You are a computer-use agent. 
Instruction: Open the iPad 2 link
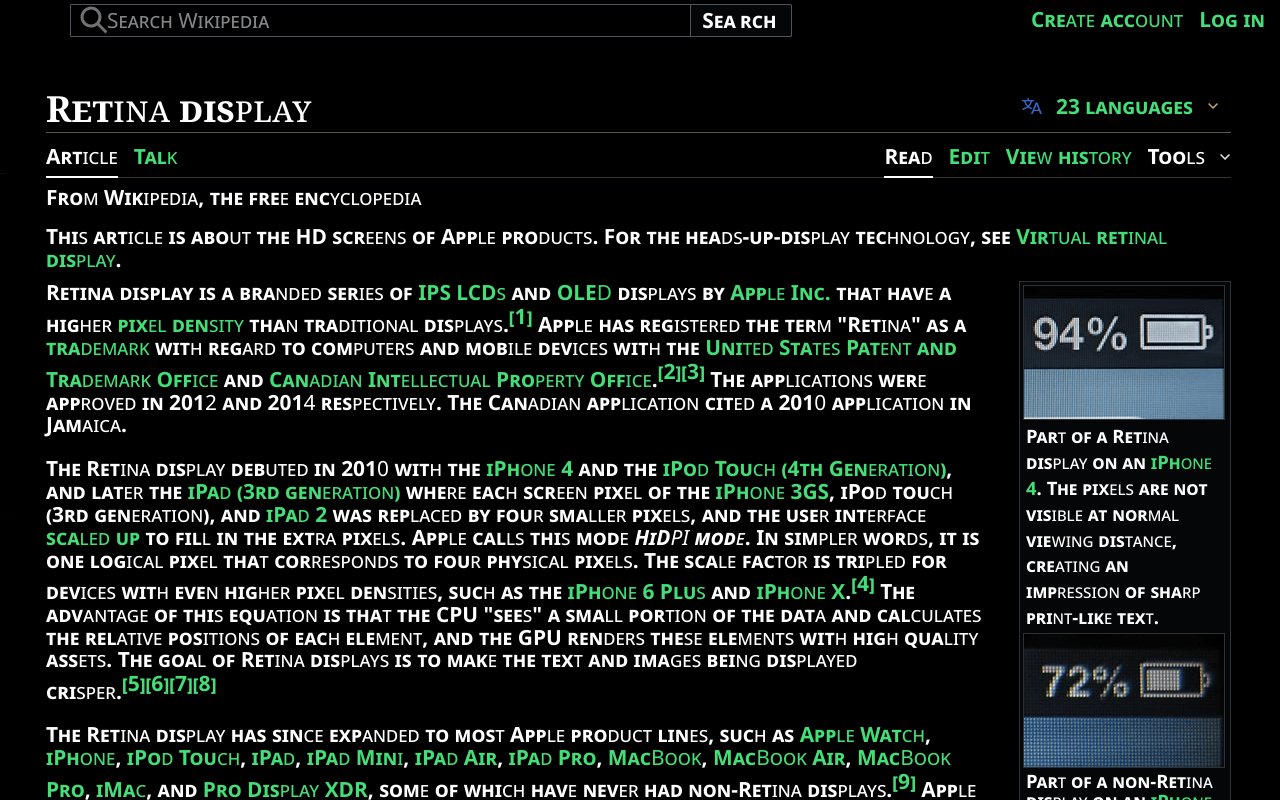pyautogui.click(x=296, y=515)
